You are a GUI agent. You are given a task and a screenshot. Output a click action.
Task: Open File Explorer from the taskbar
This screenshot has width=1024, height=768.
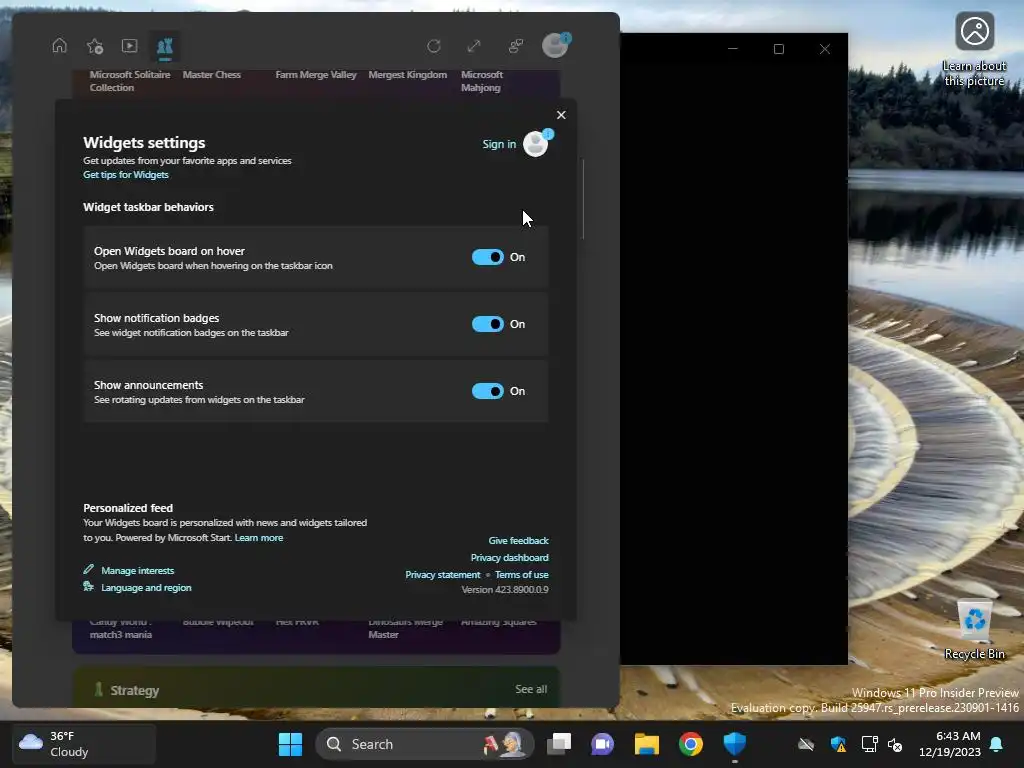pos(647,744)
